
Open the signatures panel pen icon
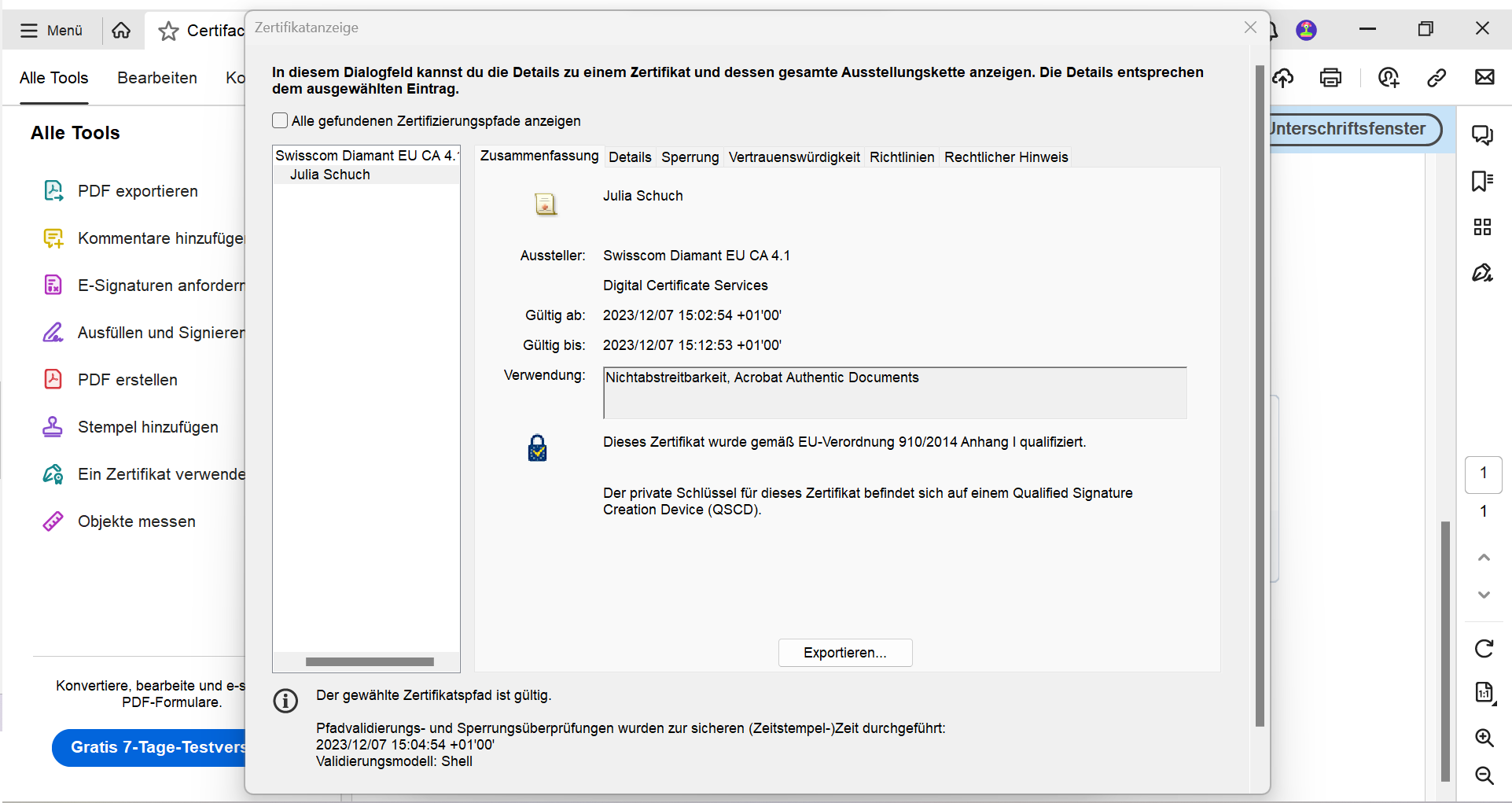click(x=1483, y=273)
